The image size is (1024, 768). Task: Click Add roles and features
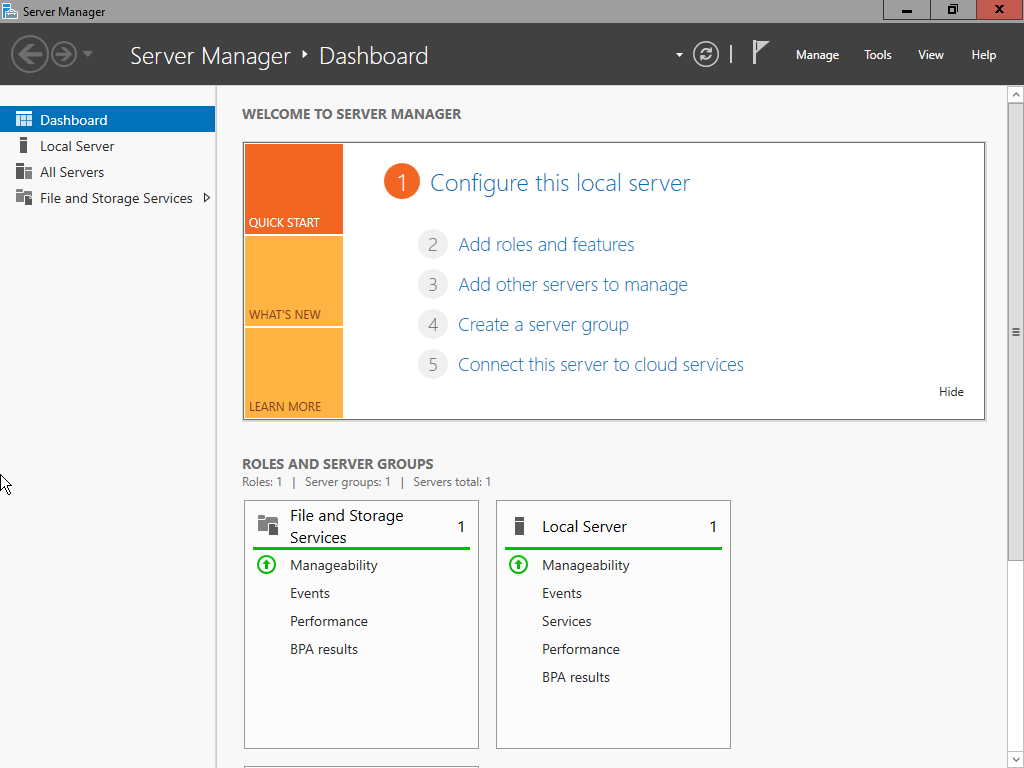546,244
